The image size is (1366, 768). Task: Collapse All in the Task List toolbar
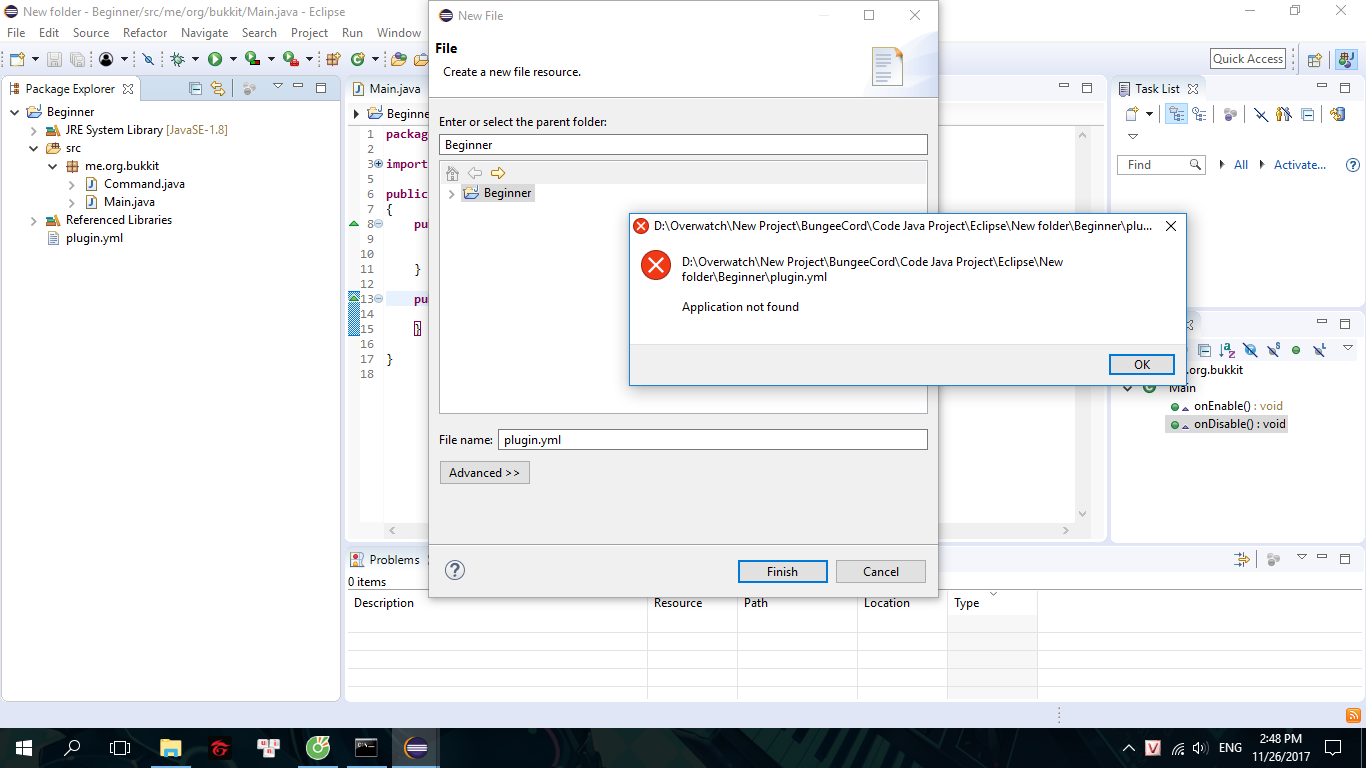(1307, 114)
